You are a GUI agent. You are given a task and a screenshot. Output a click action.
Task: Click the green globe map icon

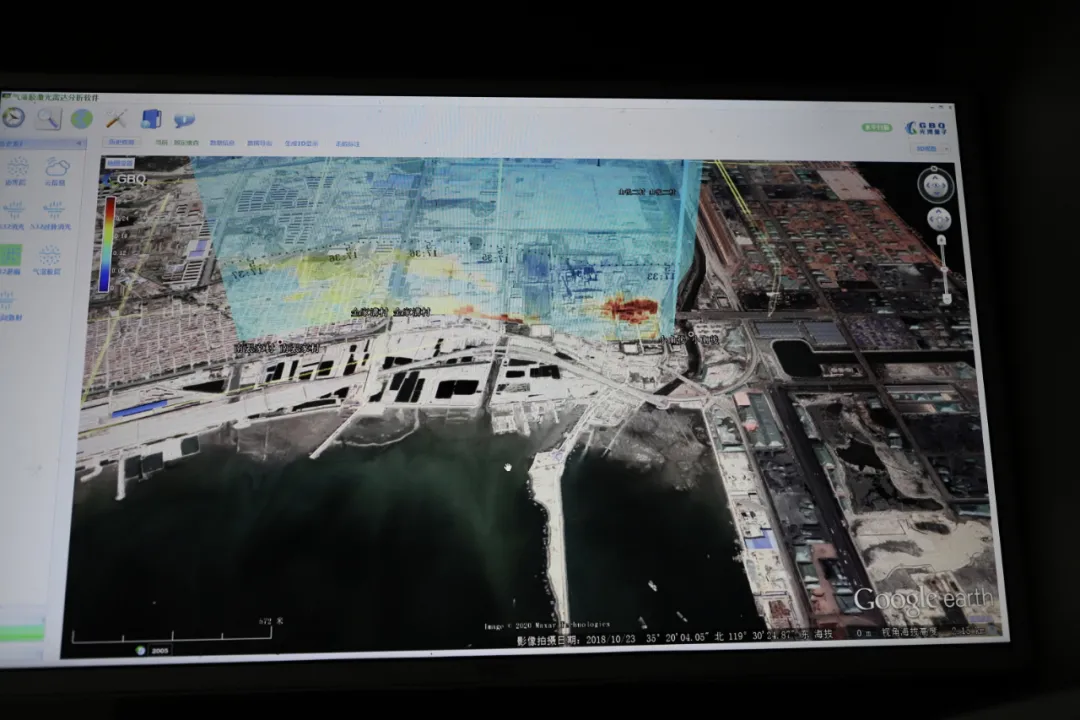tap(82, 119)
